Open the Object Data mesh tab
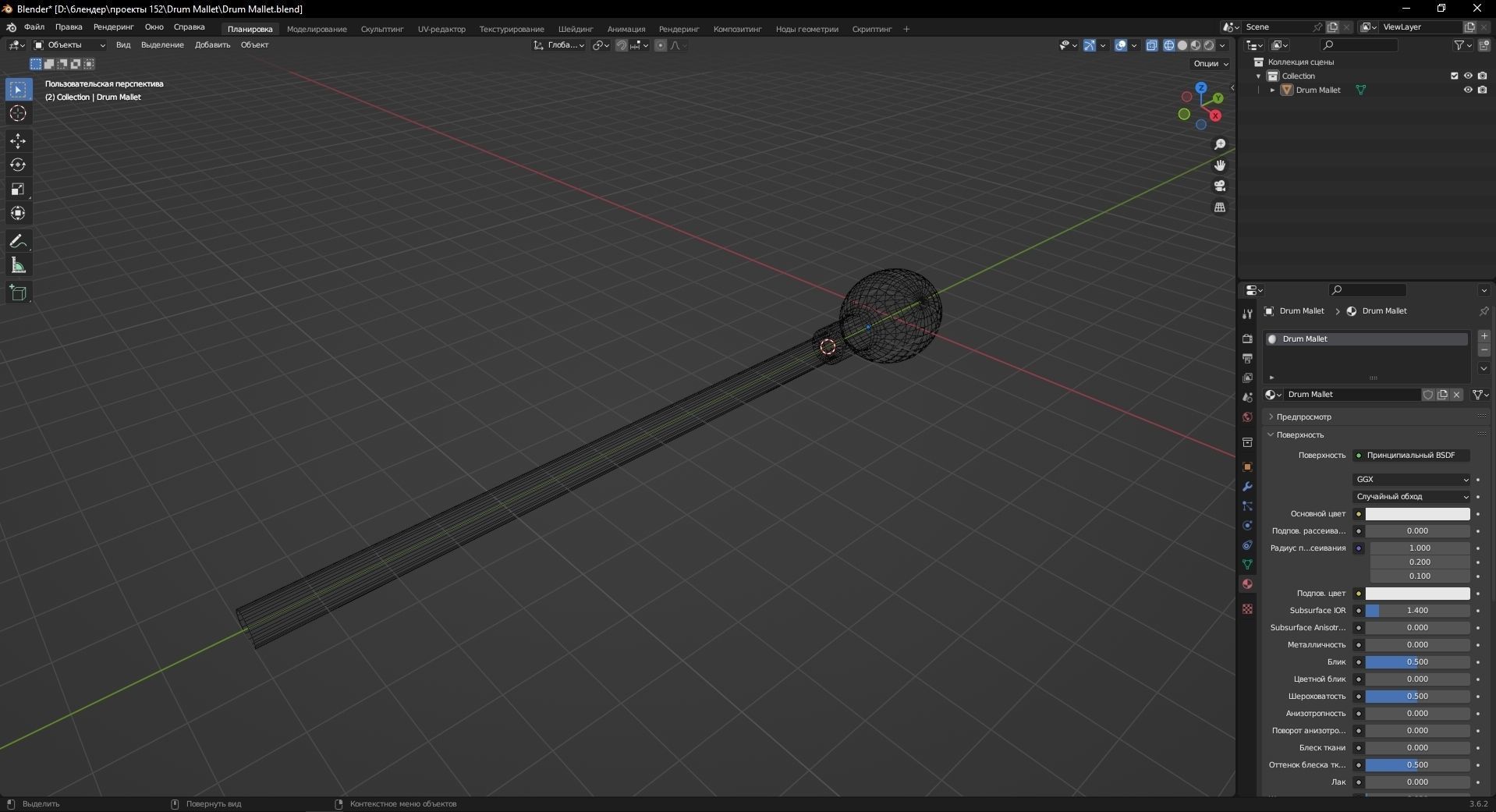The width and height of the screenshot is (1496, 812). tap(1247, 565)
